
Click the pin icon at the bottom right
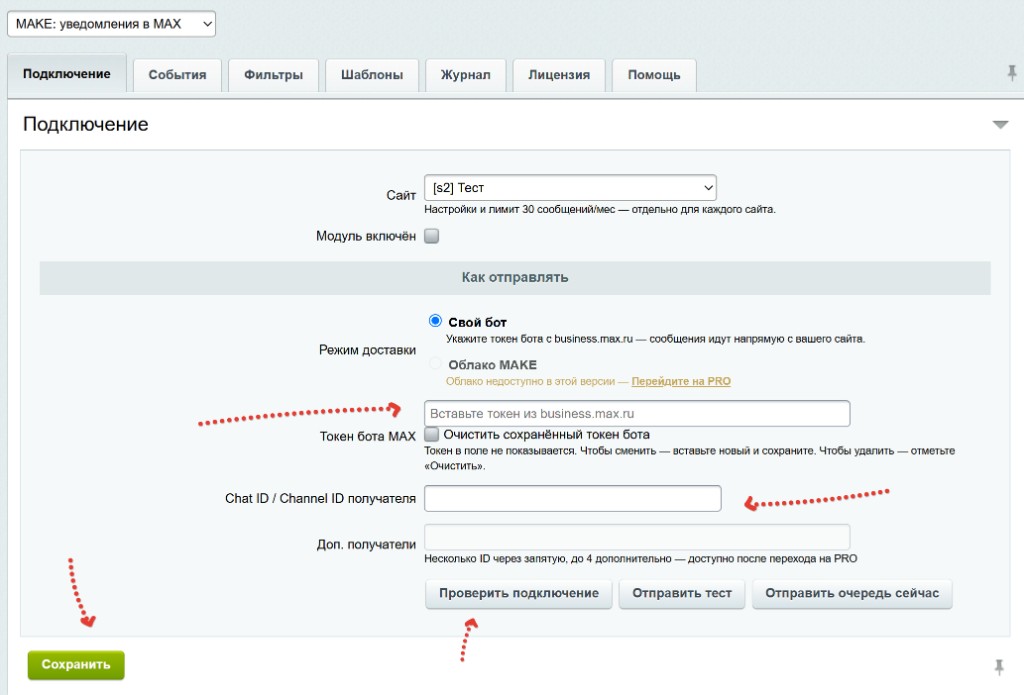pyautogui.click(x=999, y=667)
